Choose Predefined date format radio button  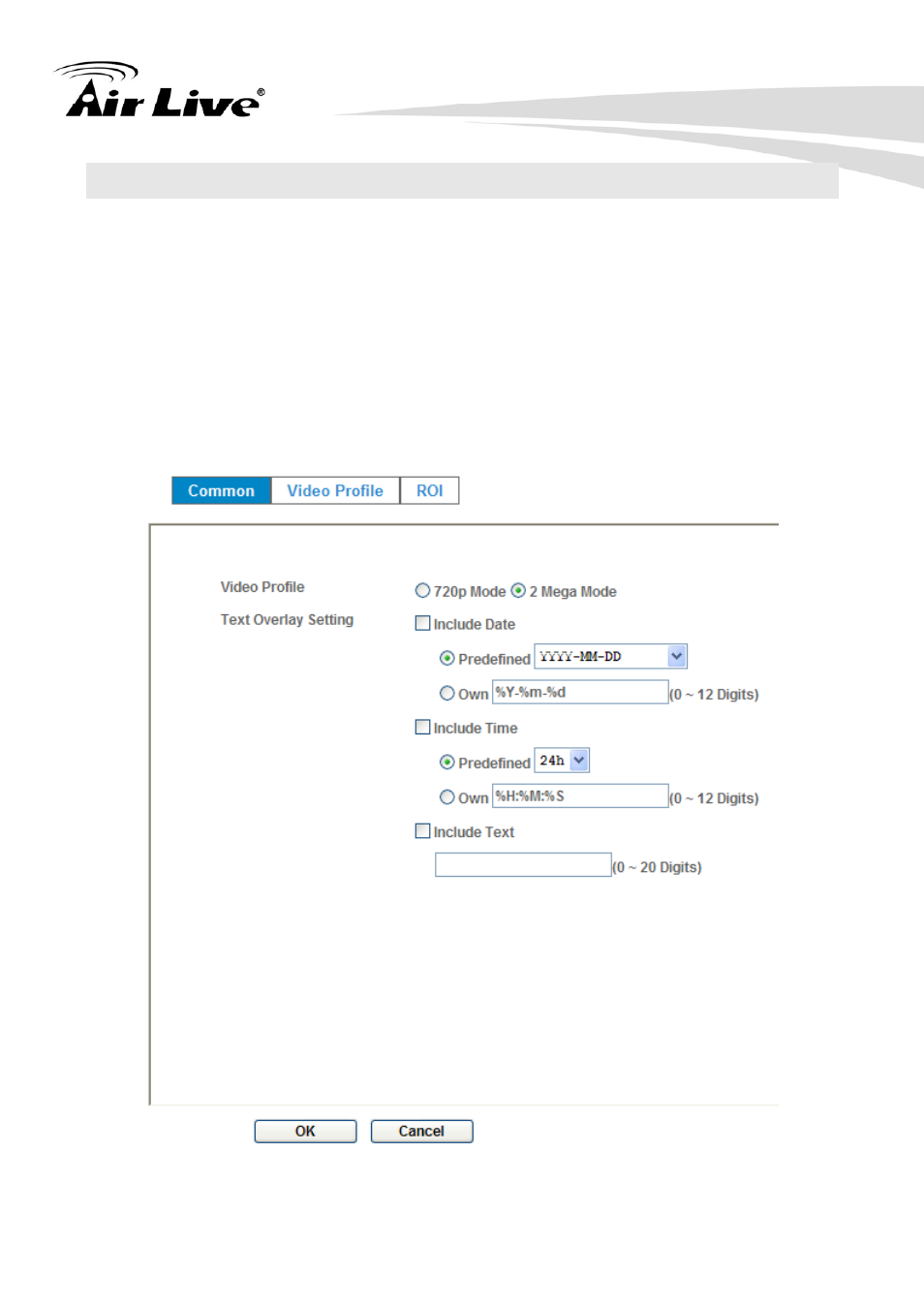pyautogui.click(x=447, y=658)
